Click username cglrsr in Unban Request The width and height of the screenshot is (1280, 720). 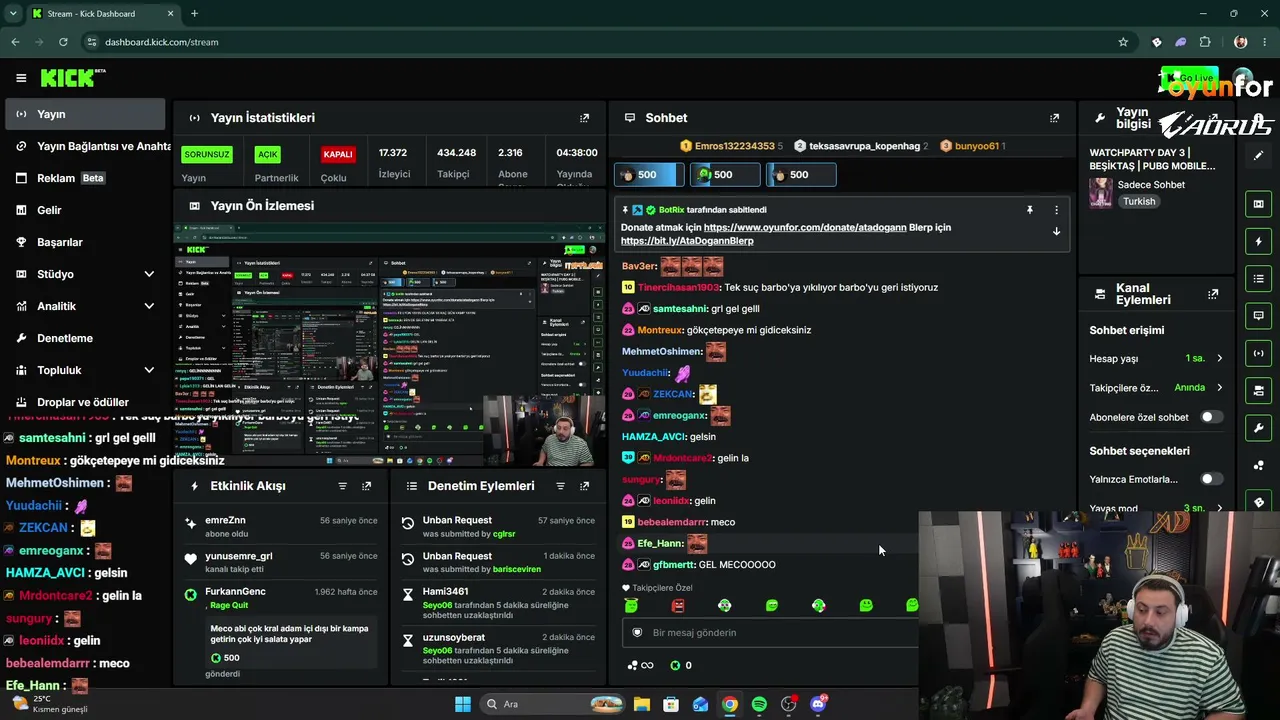click(504, 534)
